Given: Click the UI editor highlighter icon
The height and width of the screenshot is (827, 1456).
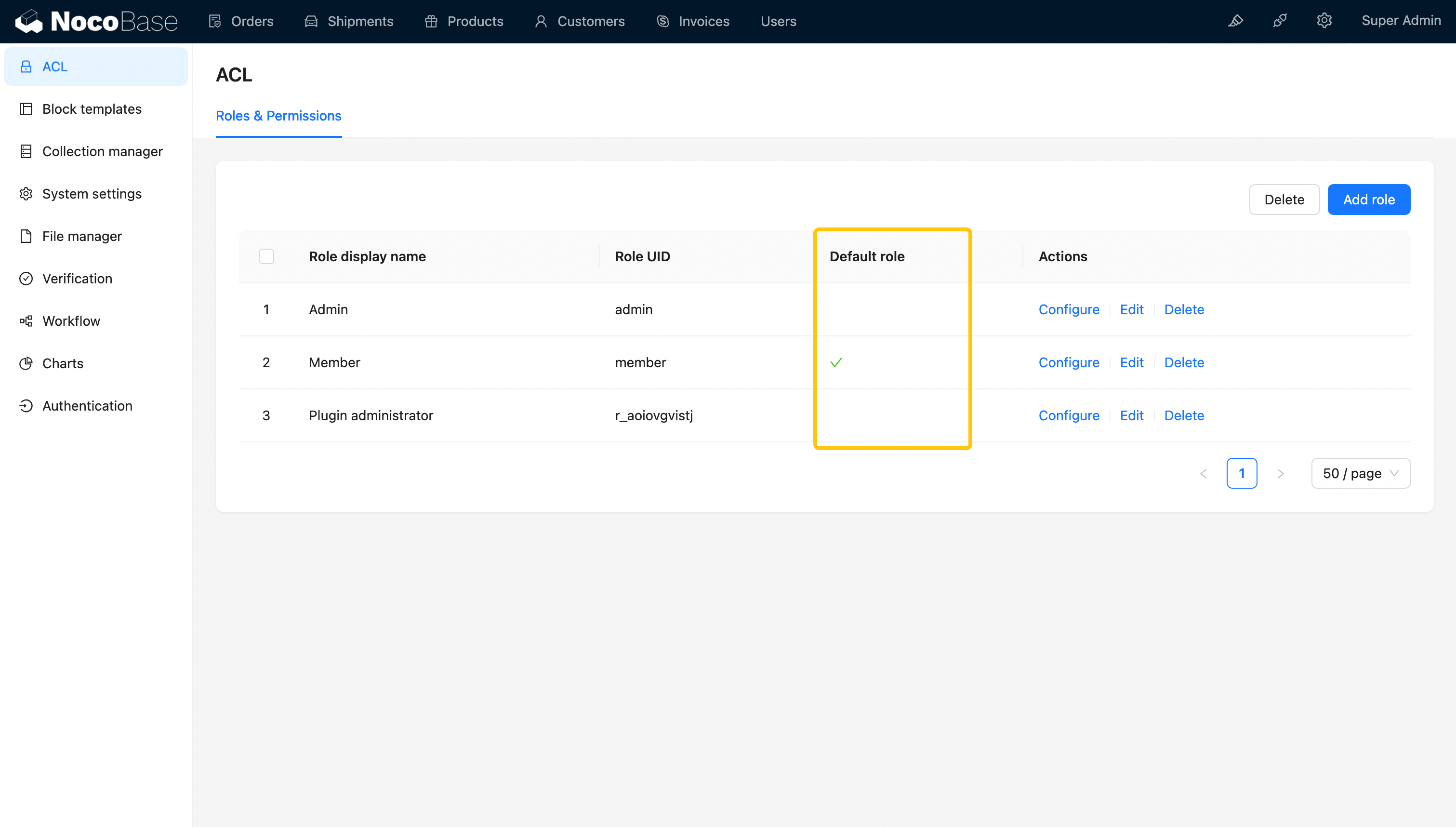Looking at the screenshot, I should point(1236,21).
